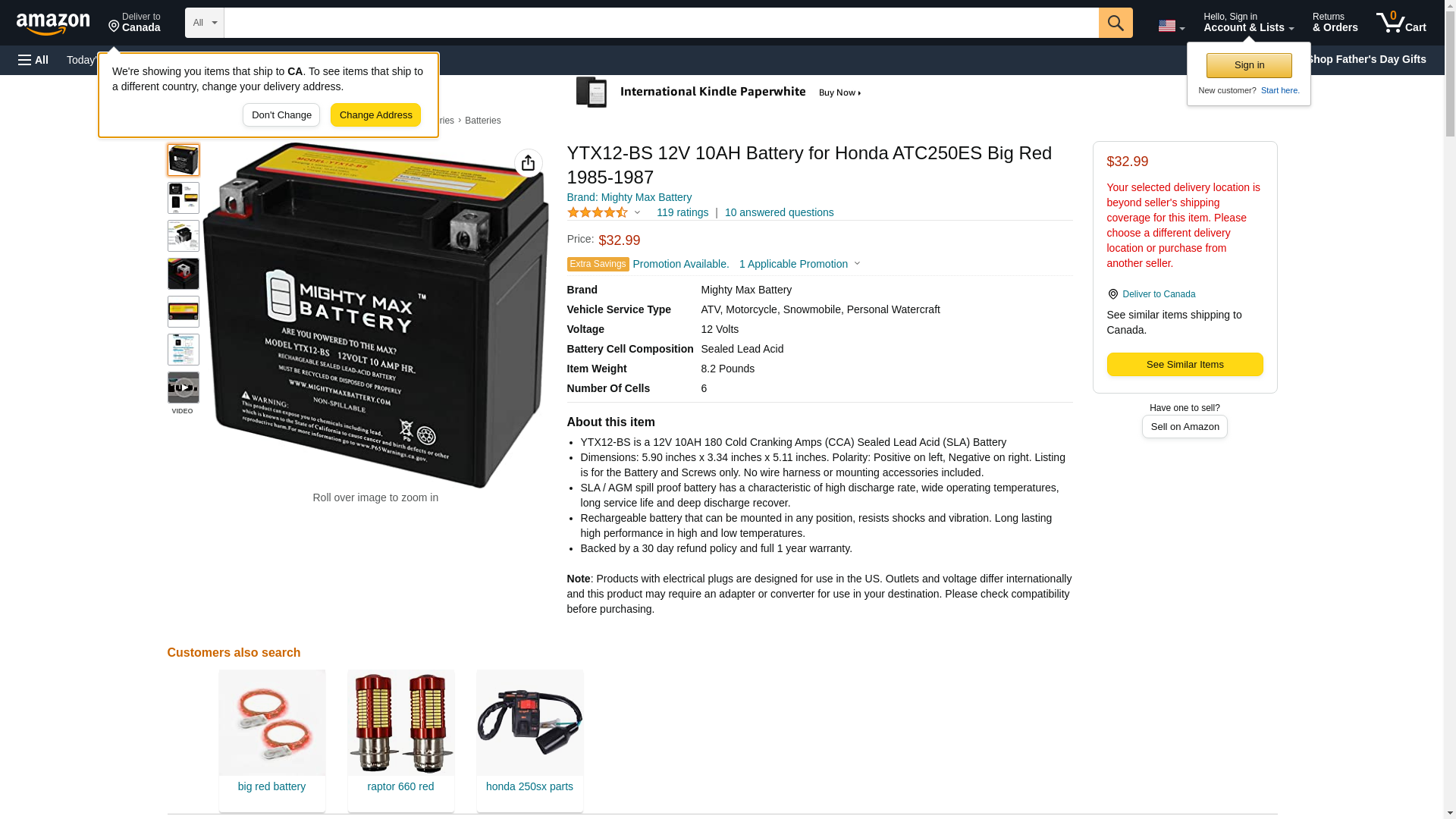
Task: Click the Don't Change button
Action: coord(281,115)
